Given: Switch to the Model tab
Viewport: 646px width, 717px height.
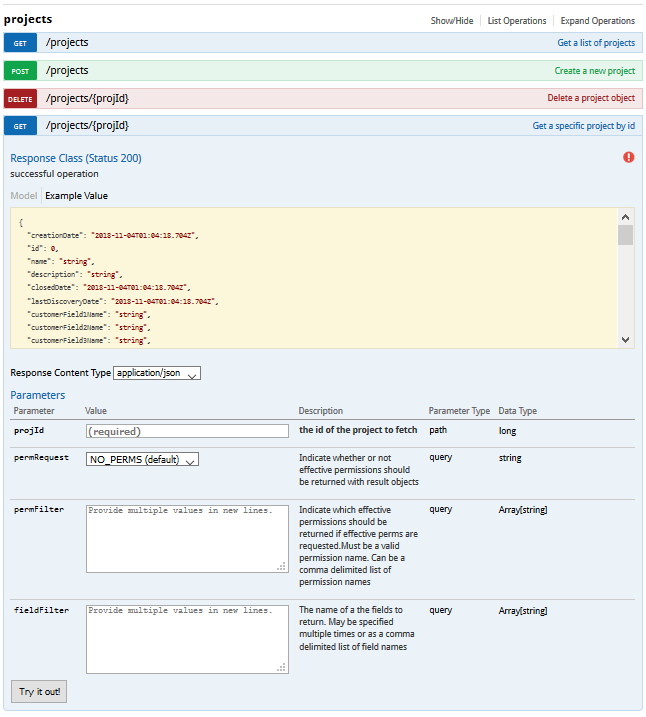Looking at the screenshot, I should tap(23, 196).
